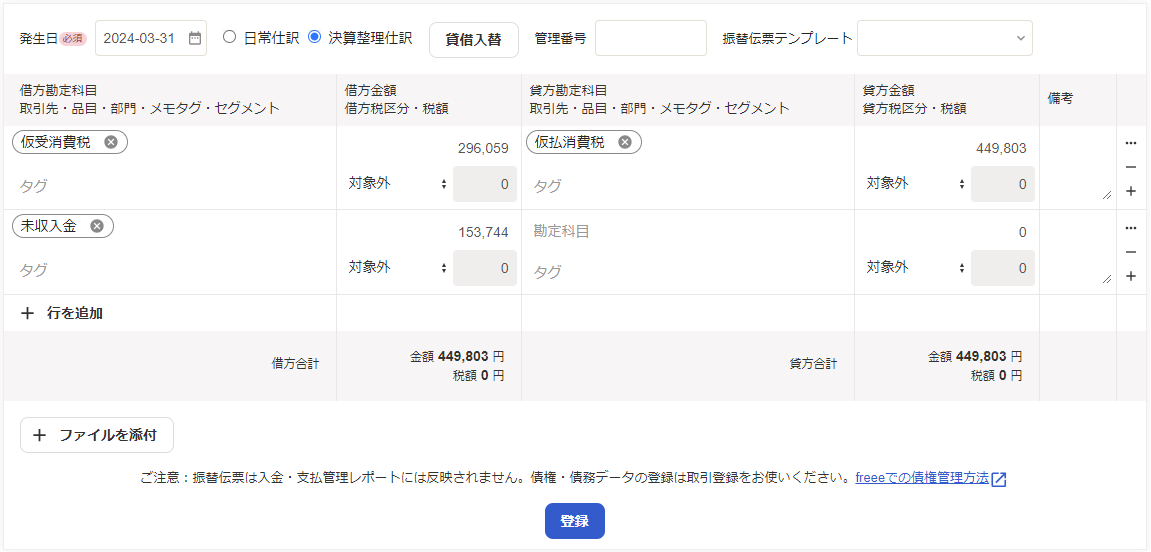Open the second row's three-dot options menu
The height and width of the screenshot is (552, 1151).
tap(1131, 228)
